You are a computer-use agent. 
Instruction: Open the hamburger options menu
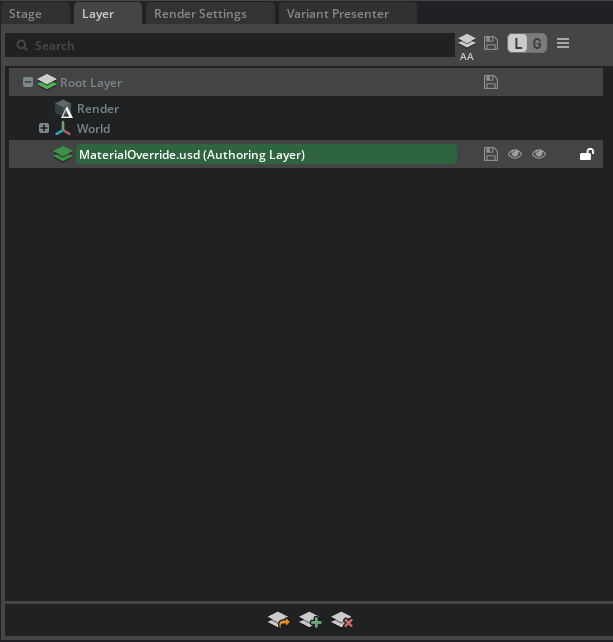[x=563, y=43]
